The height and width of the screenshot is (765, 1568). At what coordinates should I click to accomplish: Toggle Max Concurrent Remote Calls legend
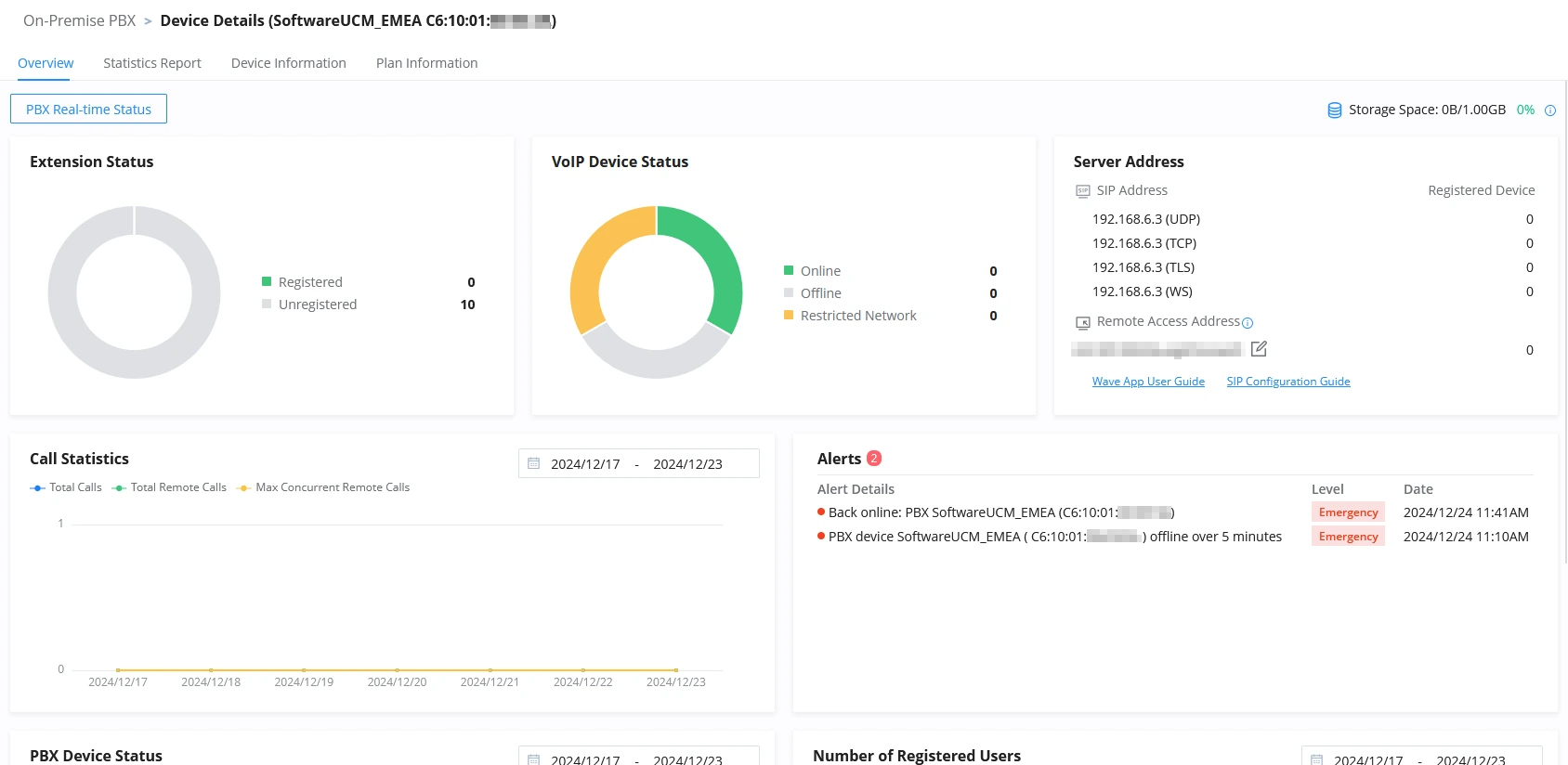point(323,487)
